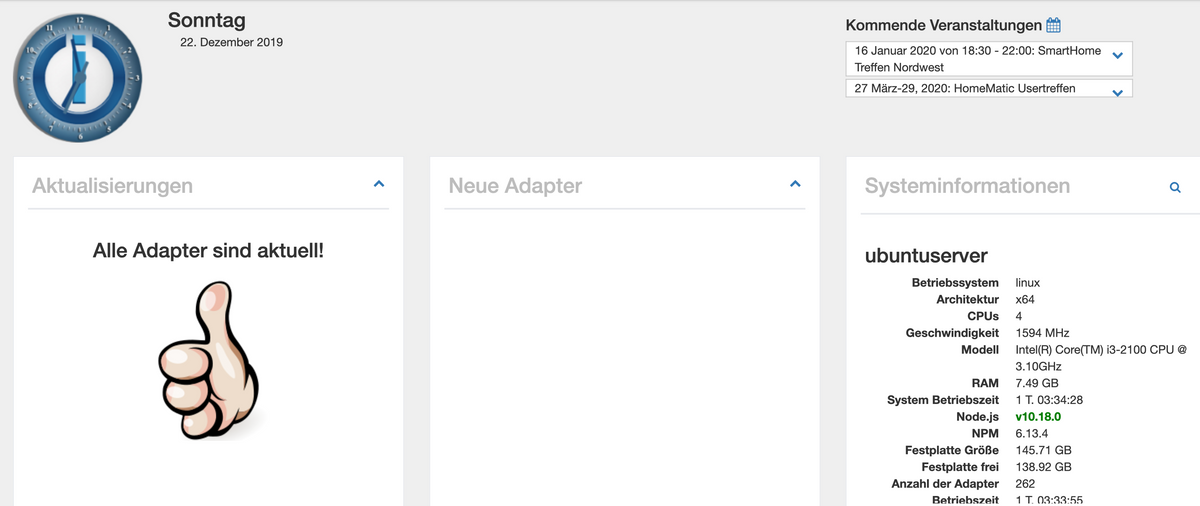Image resolution: width=1200 pixels, height=506 pixels.
Task: Collapse the Neue Adapter panel
Action: (x=795, y=184)
